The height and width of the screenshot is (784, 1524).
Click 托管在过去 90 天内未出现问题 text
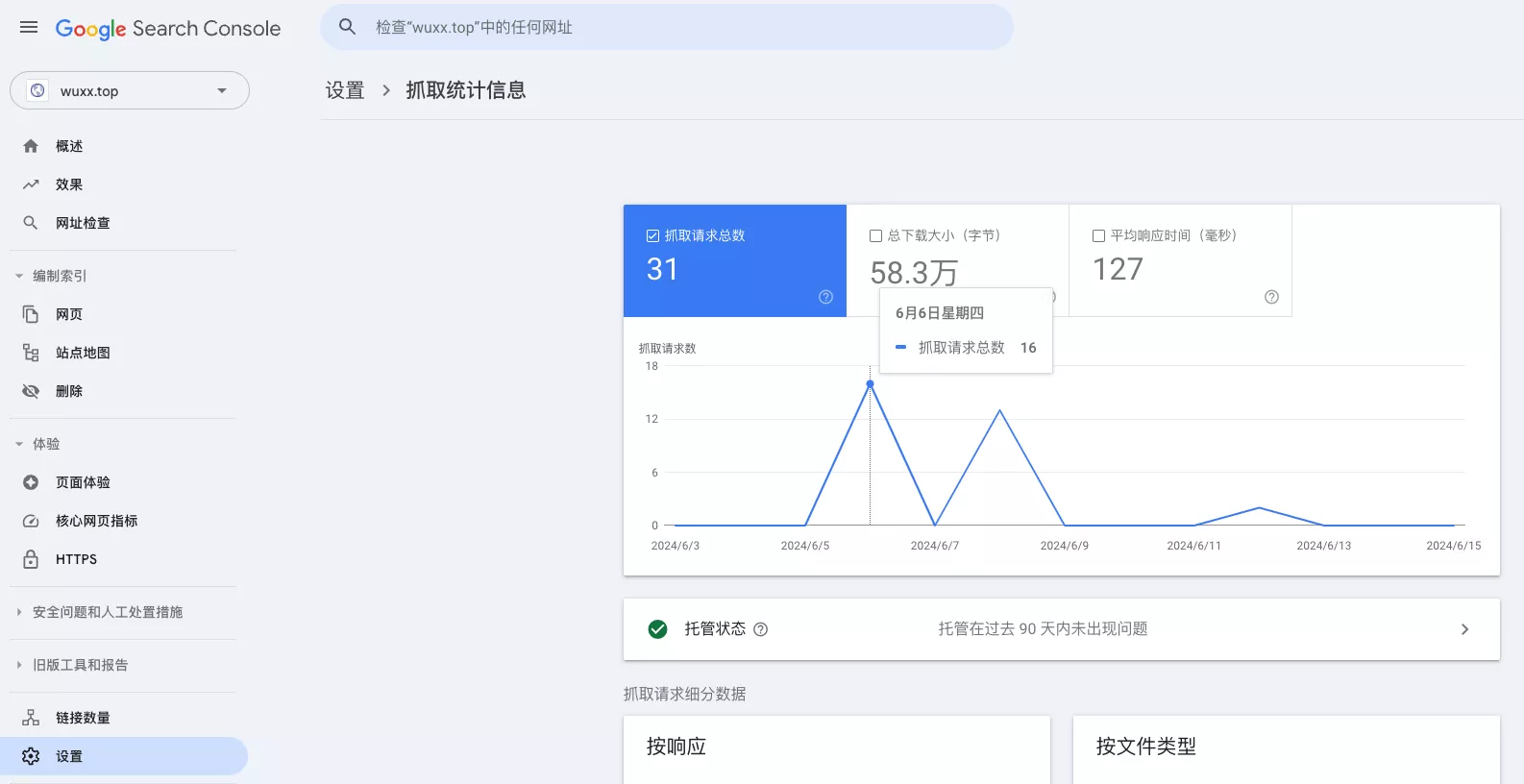coord(1043,629)
